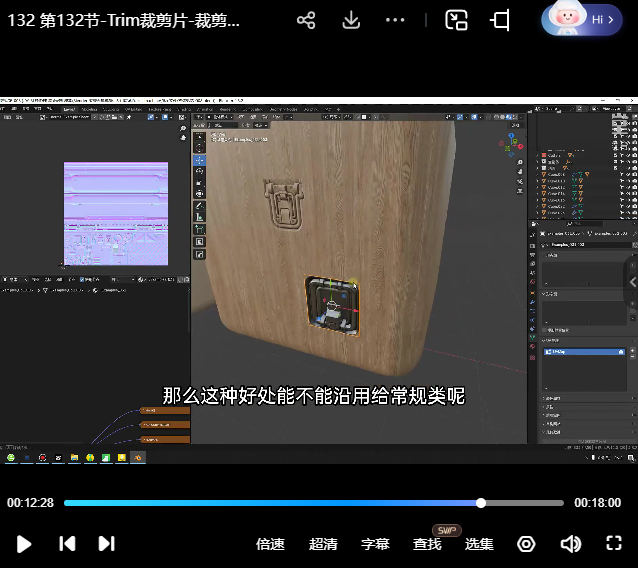Go back to the previous video
638x568 pixels.
(67, 544)
